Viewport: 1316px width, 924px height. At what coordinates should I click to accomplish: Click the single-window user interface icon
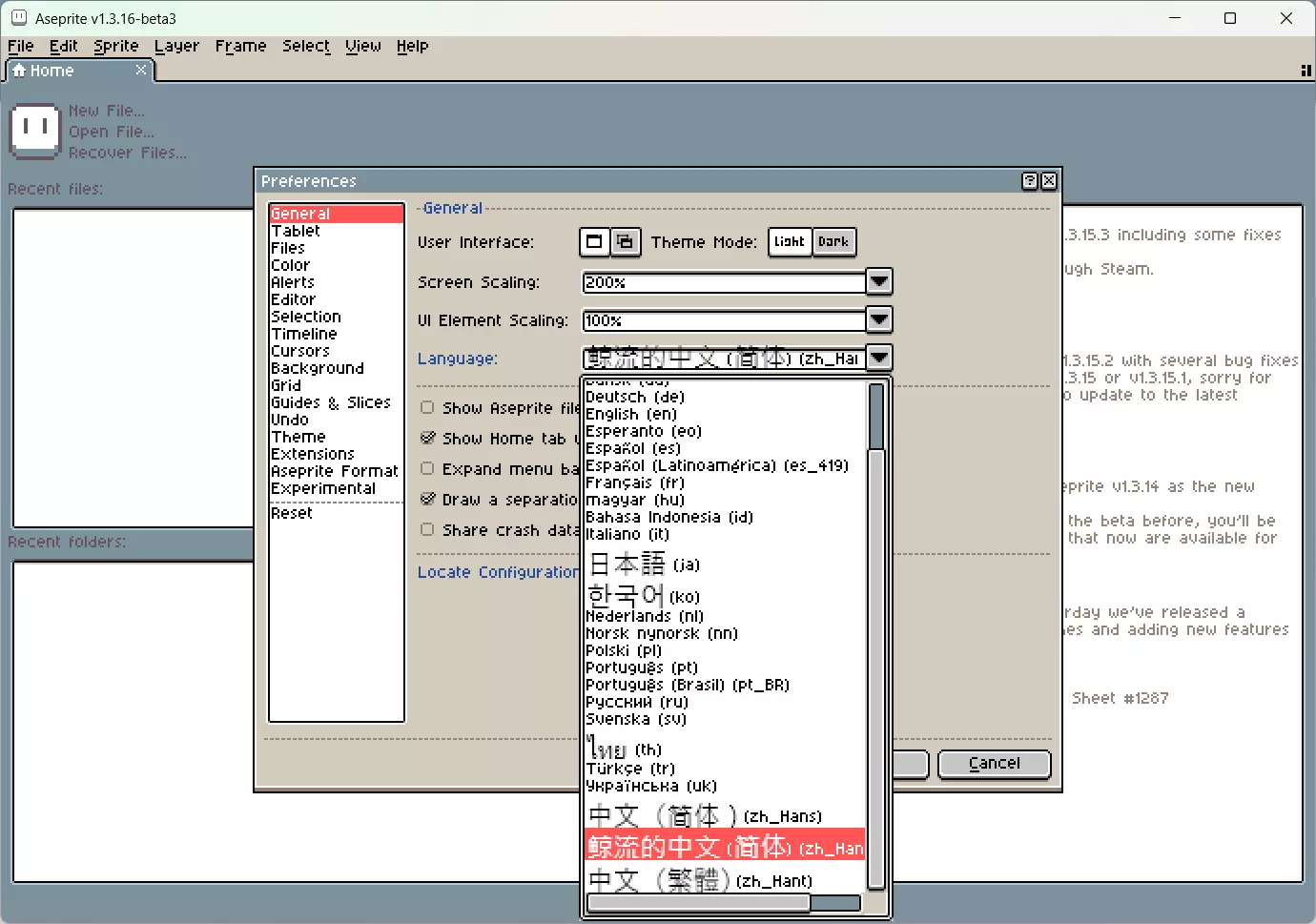tap(594, 242)
